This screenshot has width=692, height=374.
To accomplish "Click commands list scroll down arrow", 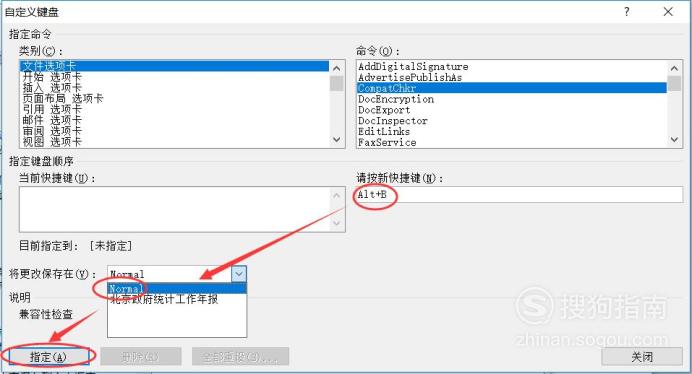I will 674,140.
